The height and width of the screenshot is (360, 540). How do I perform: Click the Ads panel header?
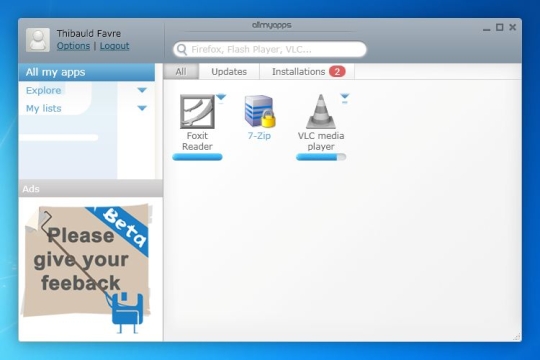[x=91, y=188]
